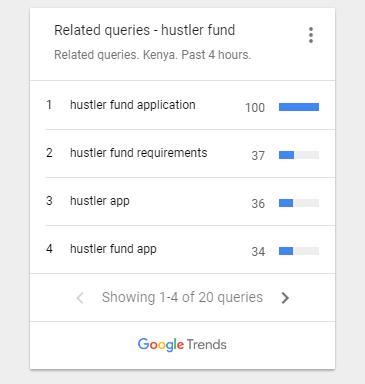Click the previous page chevron arrow
The width and height of the screenshot is (365, 384).
point(80,298)
